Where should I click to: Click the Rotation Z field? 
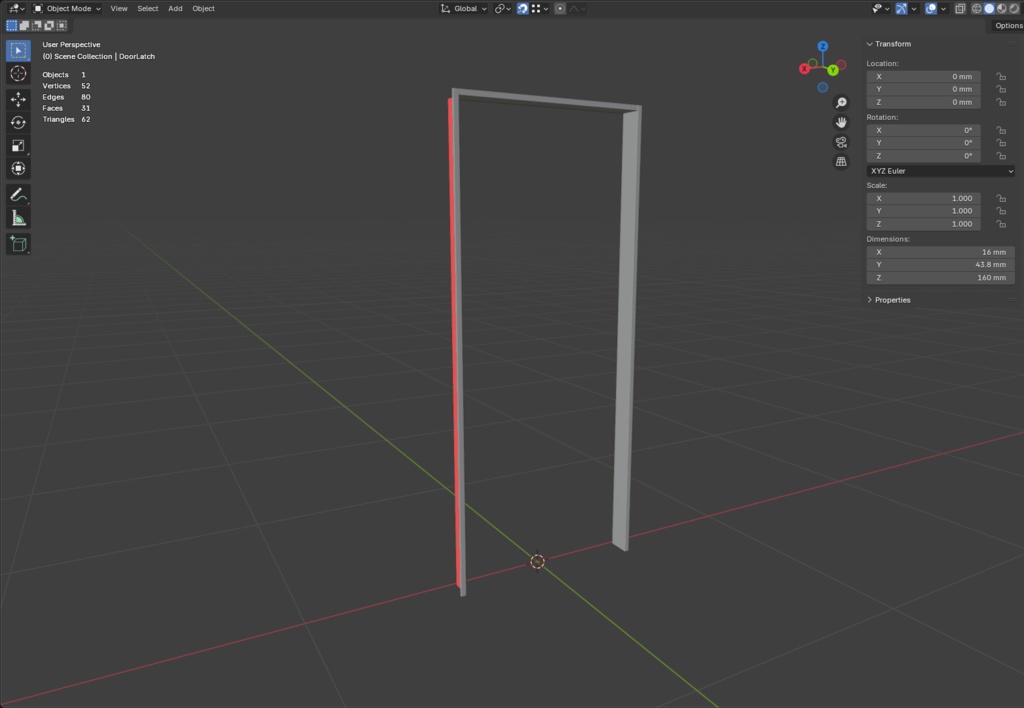(x=923, y=156)
